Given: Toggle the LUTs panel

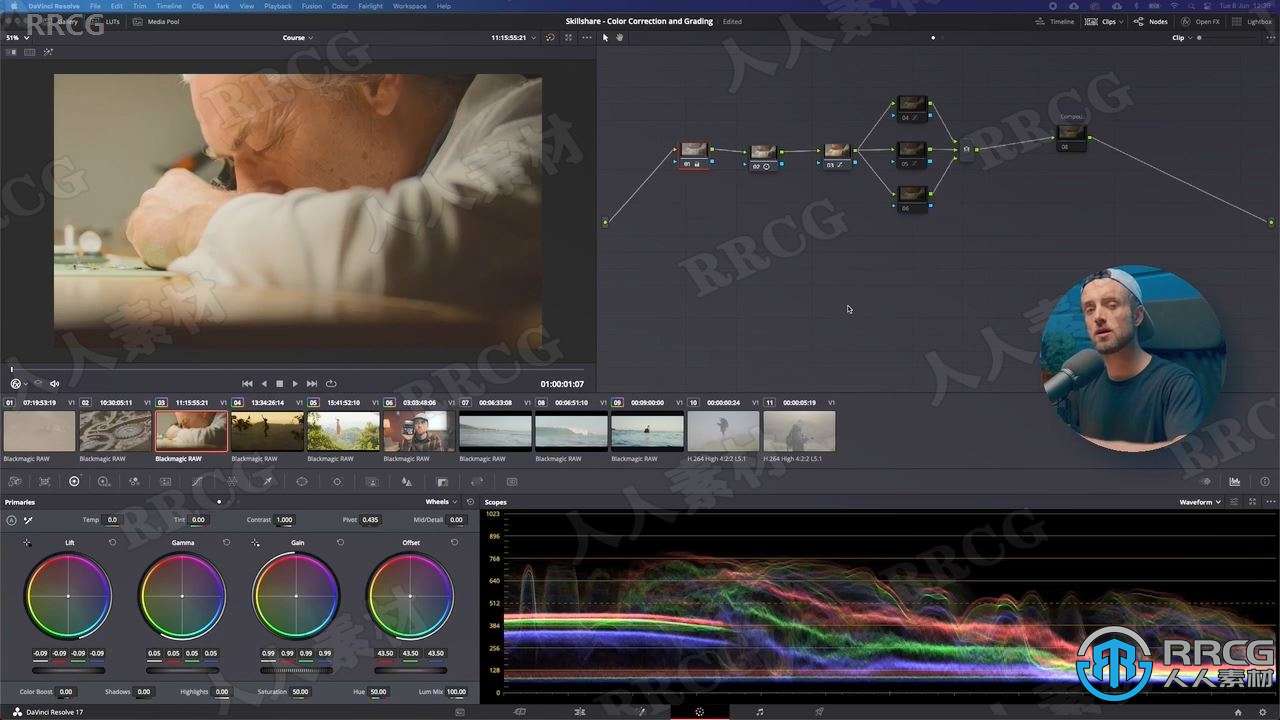Looking at the screenshot, I should [106, 21].
